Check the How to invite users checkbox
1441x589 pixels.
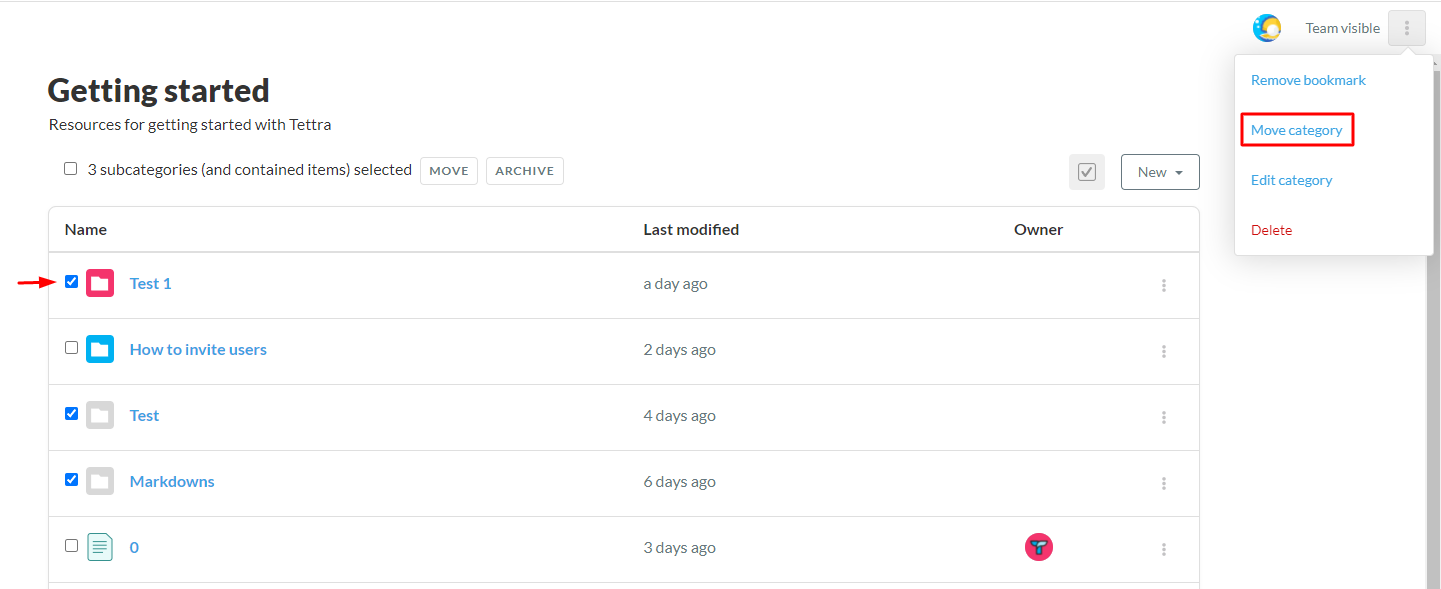point(71,348)
